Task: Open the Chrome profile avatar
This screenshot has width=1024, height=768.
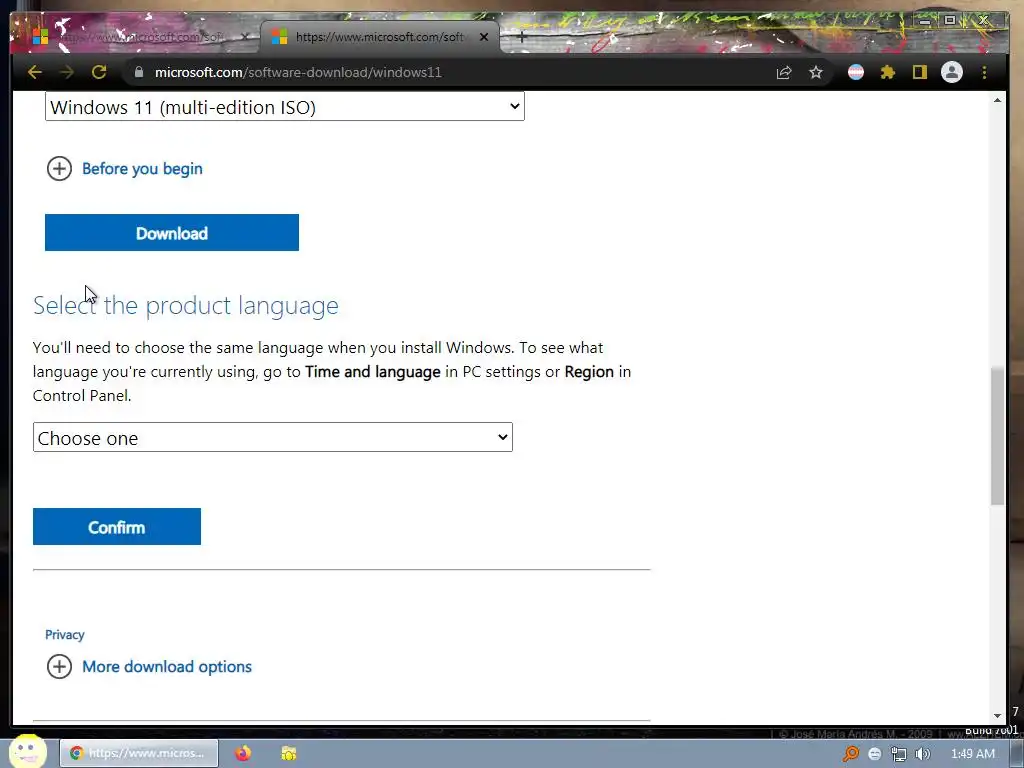Action: pyautogui.click(x=952, y=72)
